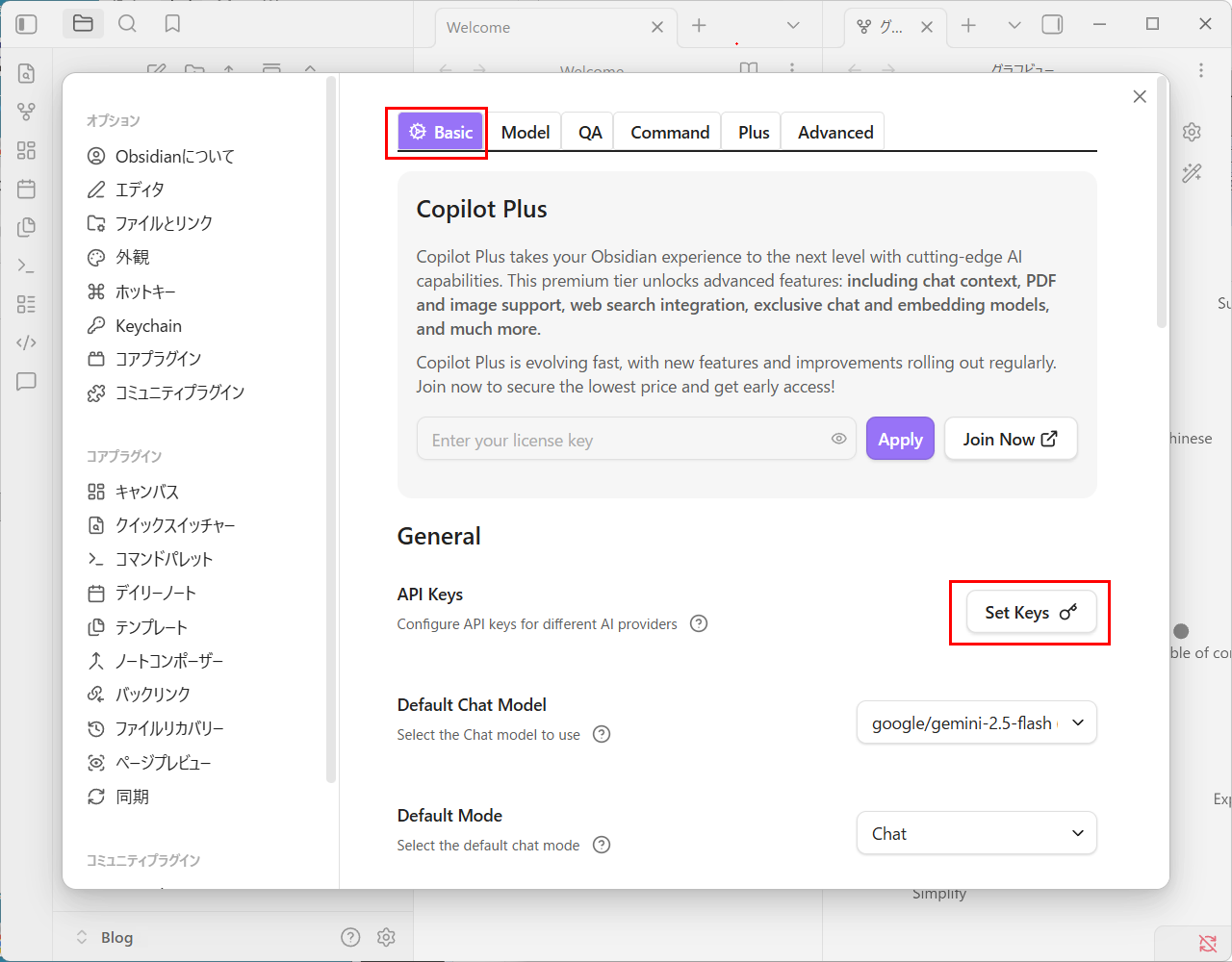This screenshot has height=962, width=1232.
Task: Expand the Default Mode Chat dropdown
Action: tap(976, 833)
